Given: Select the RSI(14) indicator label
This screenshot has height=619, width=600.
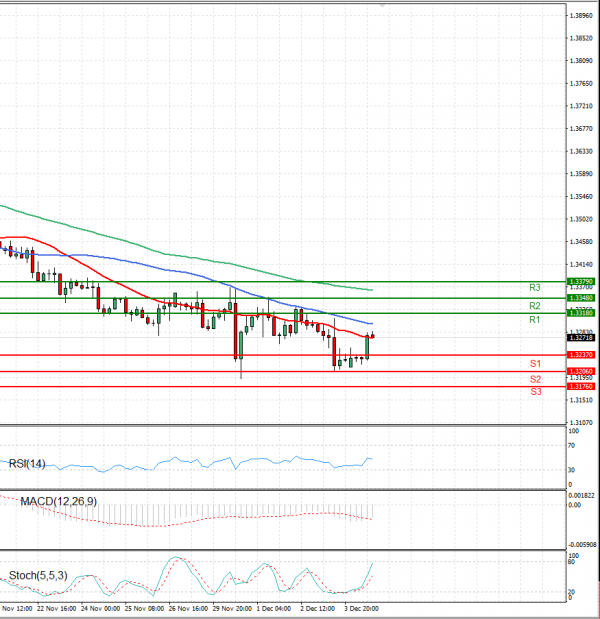Looking at the screenshot, I should 28,463.
